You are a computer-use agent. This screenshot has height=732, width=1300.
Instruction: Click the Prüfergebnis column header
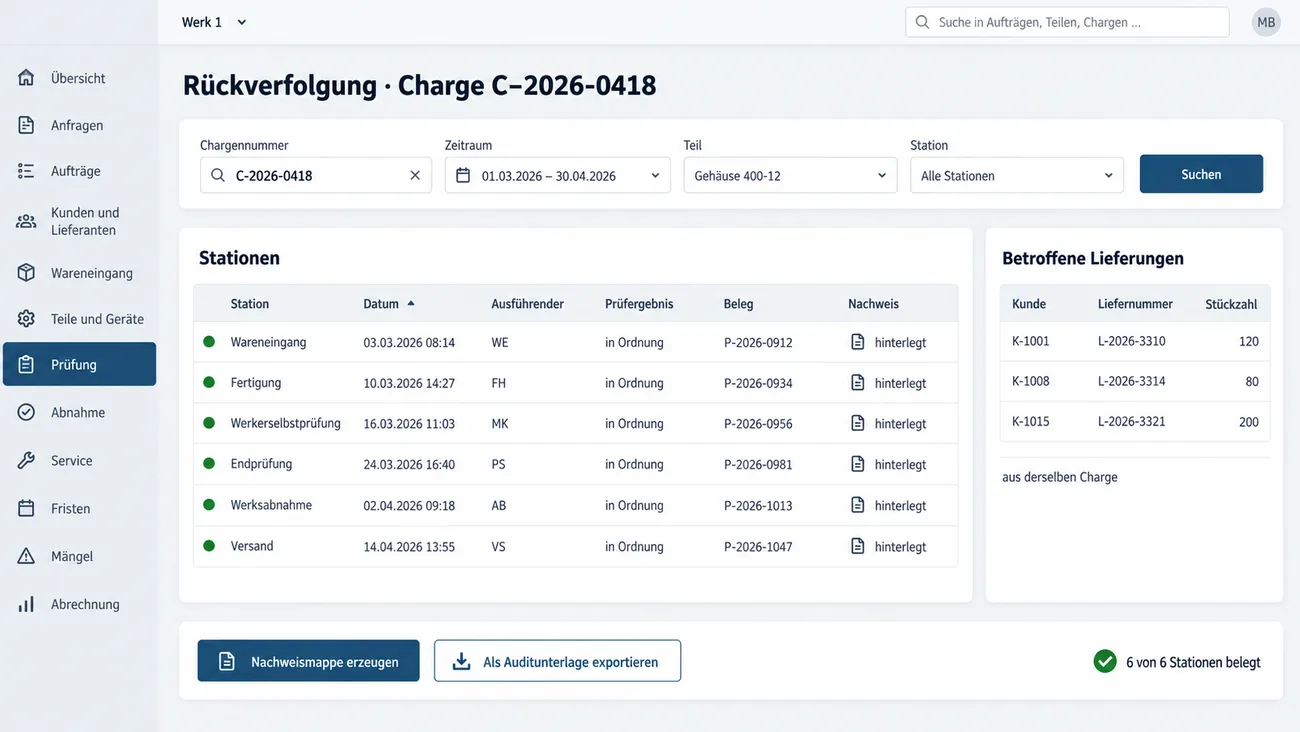639,304
